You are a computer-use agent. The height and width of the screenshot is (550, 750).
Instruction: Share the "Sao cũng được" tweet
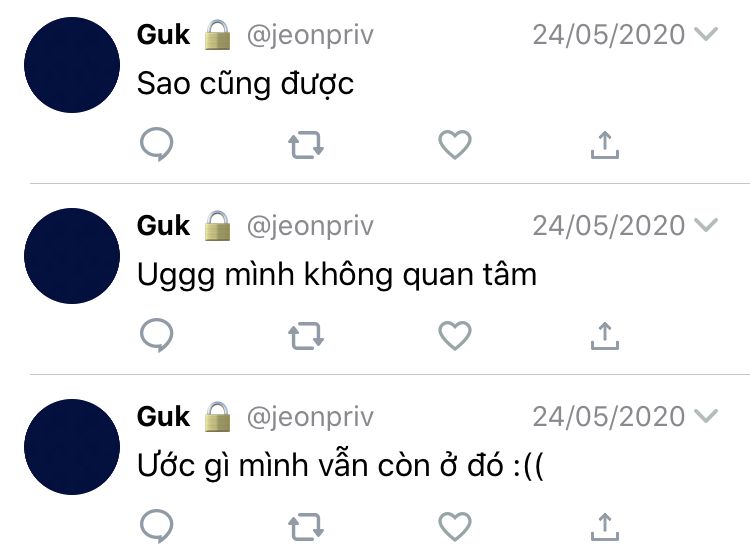tap(605, 144)
